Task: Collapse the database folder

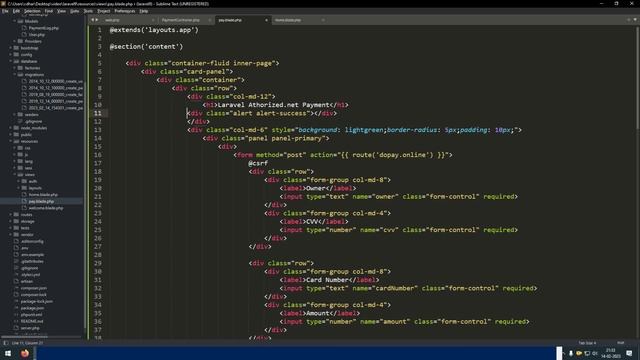Action: click(x=11, y=61)
